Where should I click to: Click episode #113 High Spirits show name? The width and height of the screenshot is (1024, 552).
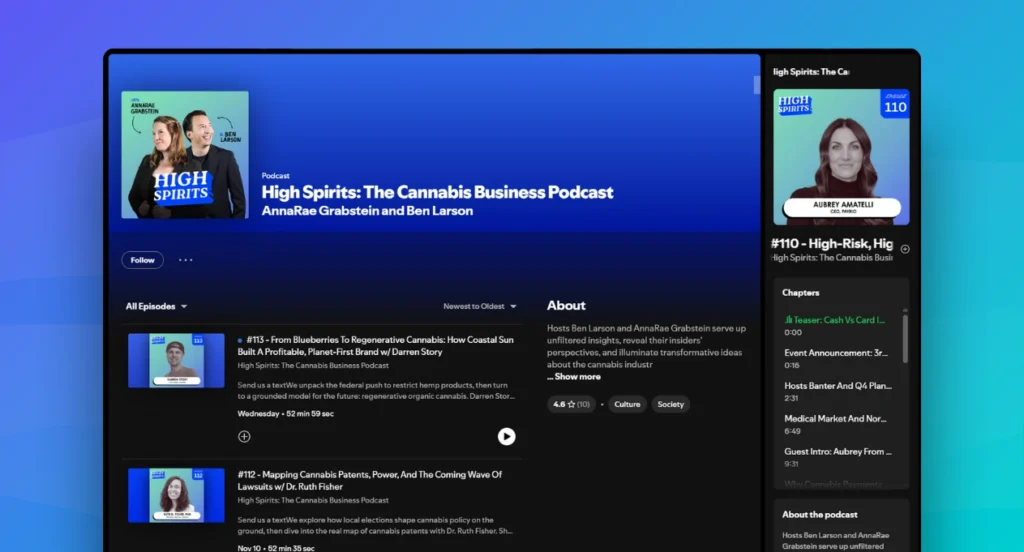coord(313,366)
